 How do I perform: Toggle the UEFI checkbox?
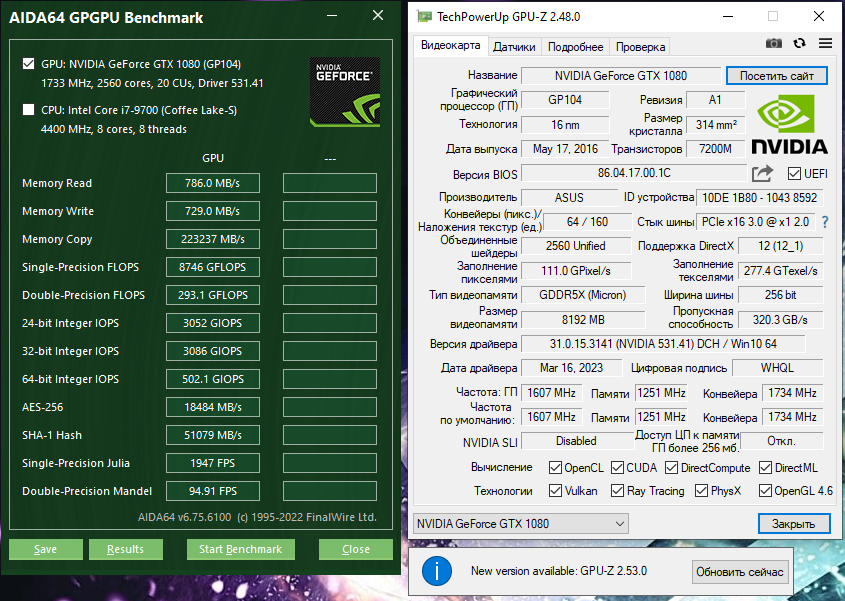(794, 174)
